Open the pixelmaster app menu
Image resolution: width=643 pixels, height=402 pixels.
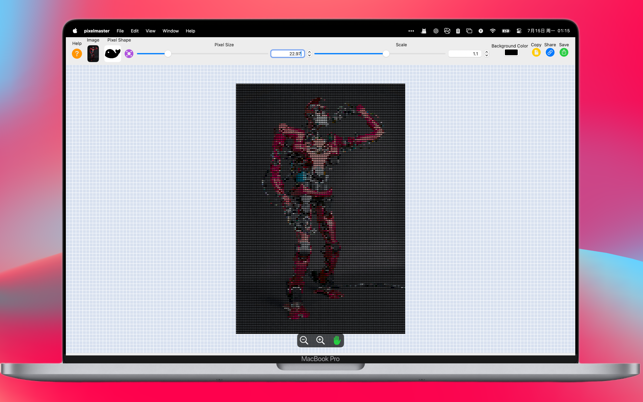pyautogui.click(x=96, y=31)
